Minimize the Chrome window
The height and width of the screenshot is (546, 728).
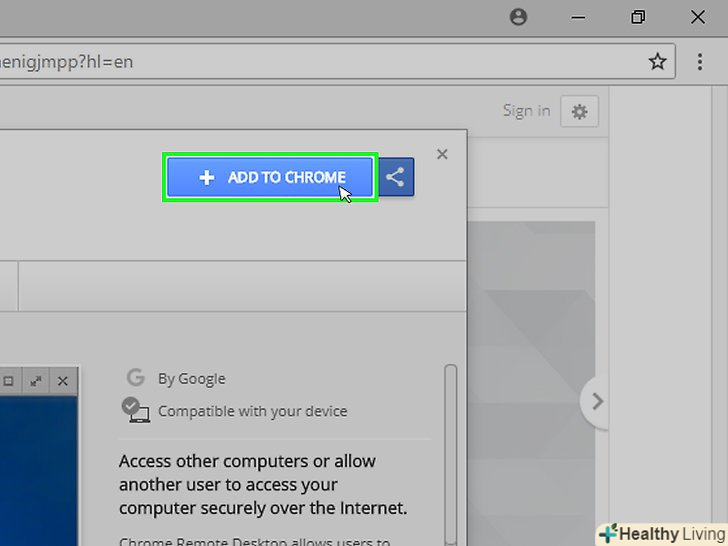point(578,18)
